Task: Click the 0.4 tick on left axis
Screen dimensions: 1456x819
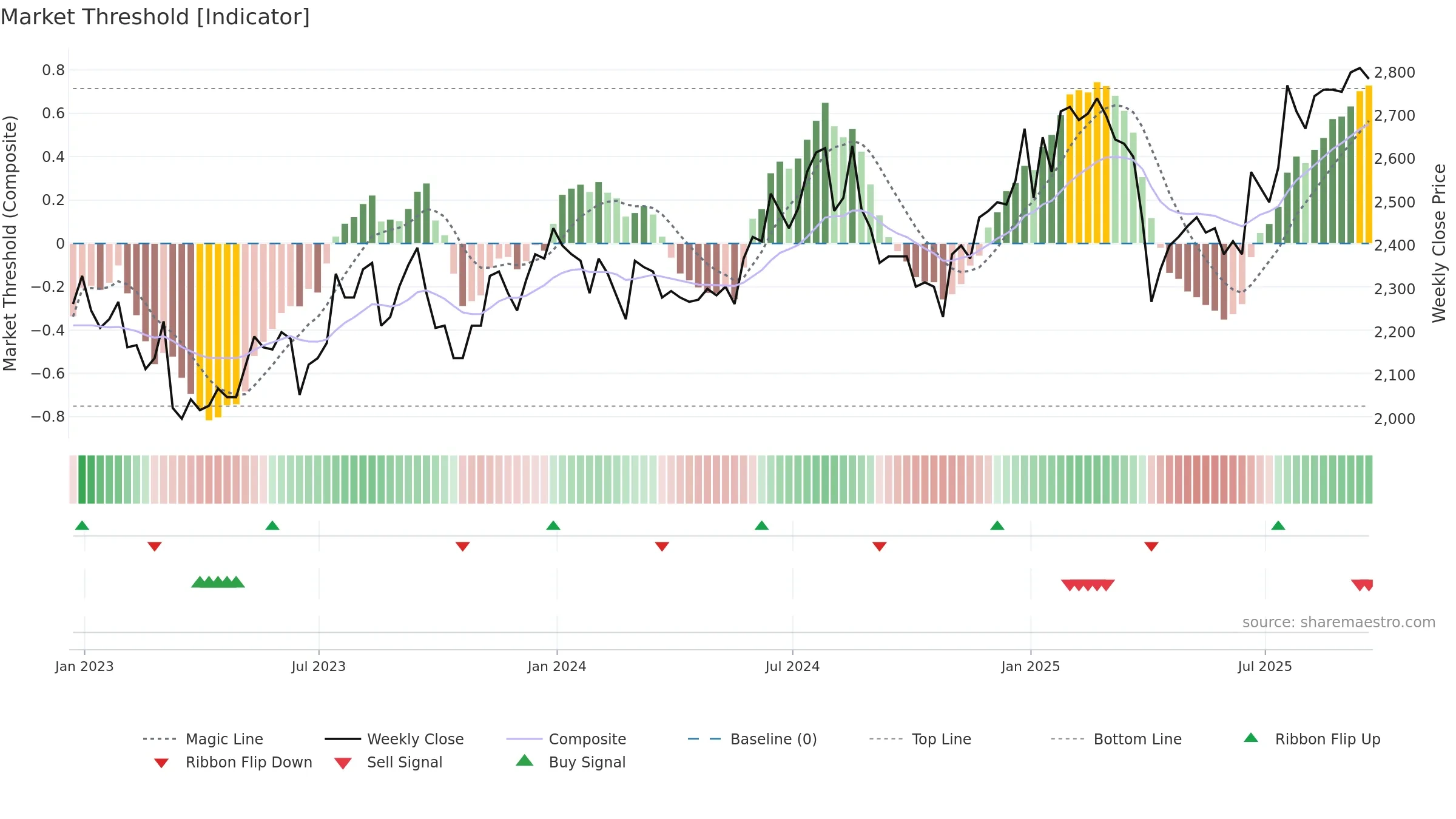Action: point(53,157)
